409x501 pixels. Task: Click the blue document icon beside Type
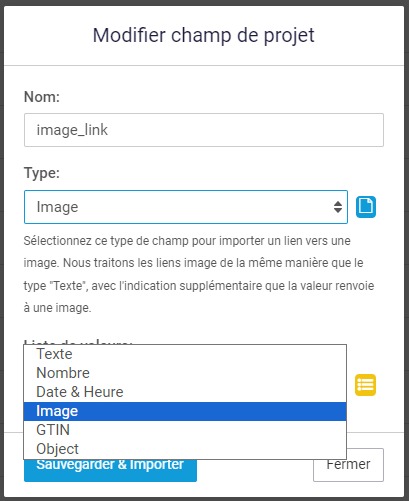click(366, 207)
